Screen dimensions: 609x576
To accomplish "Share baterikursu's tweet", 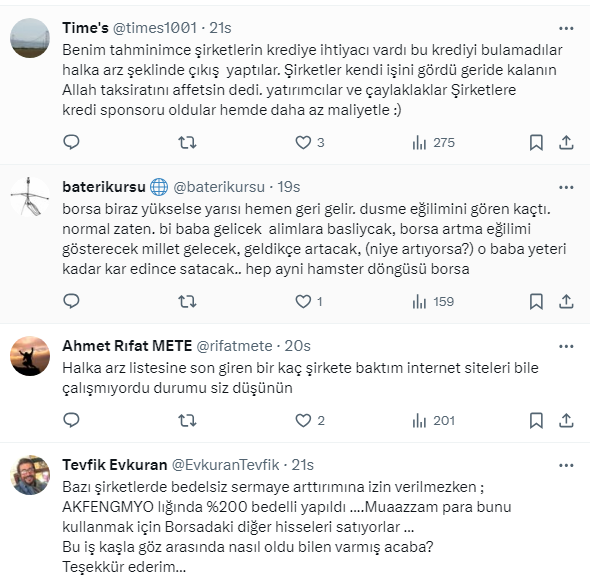I will click(x=566, y=301).
